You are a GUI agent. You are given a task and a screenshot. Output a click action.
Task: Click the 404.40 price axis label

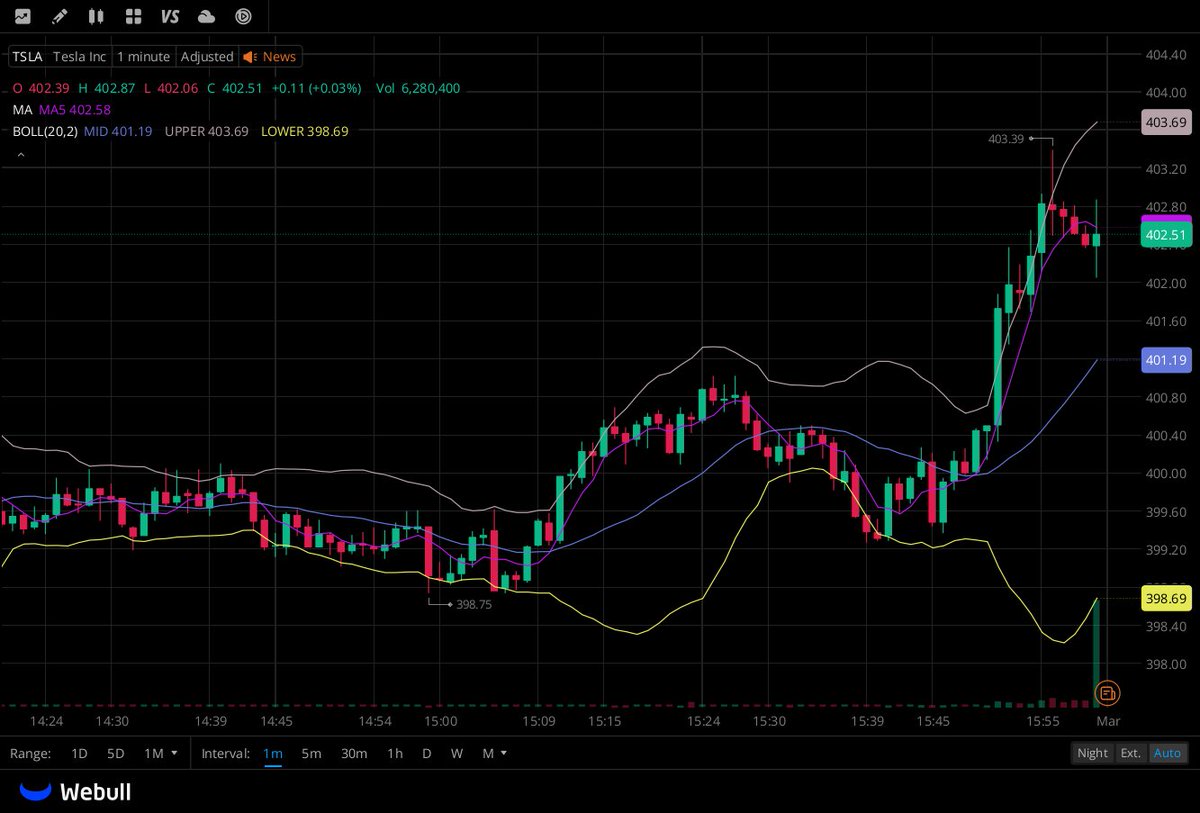pyautogui.click(x=1167, y=54)
